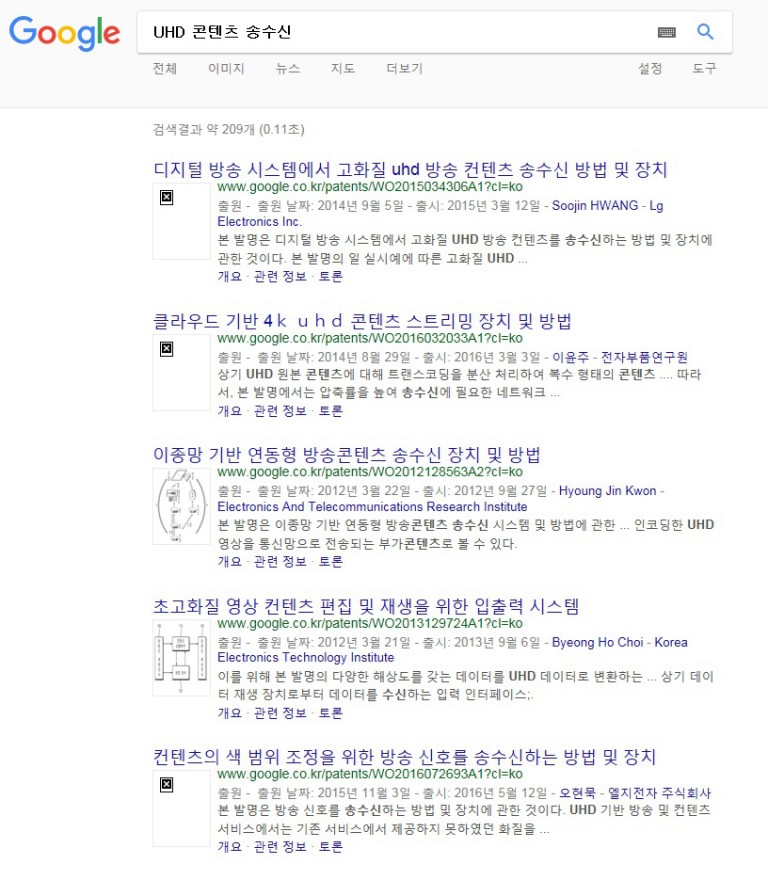The image size is (768, 880).
Task: Open the 도구 search tools
Action: pyautogui.click(x=704, y=68)
